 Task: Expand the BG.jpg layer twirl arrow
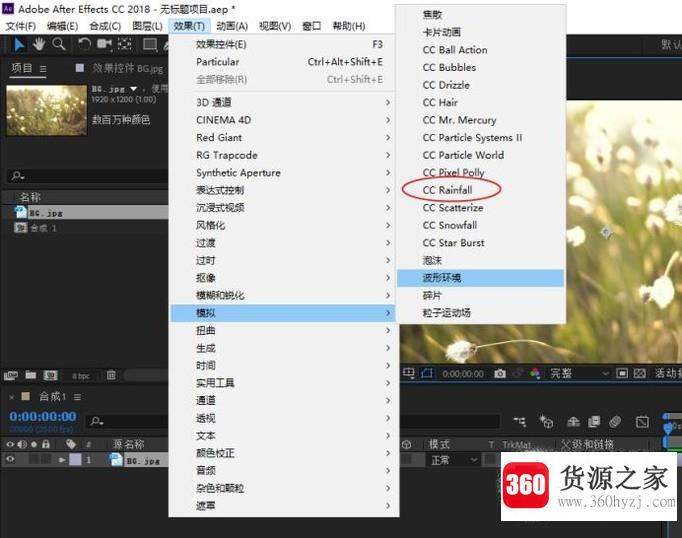coord(62,460)
